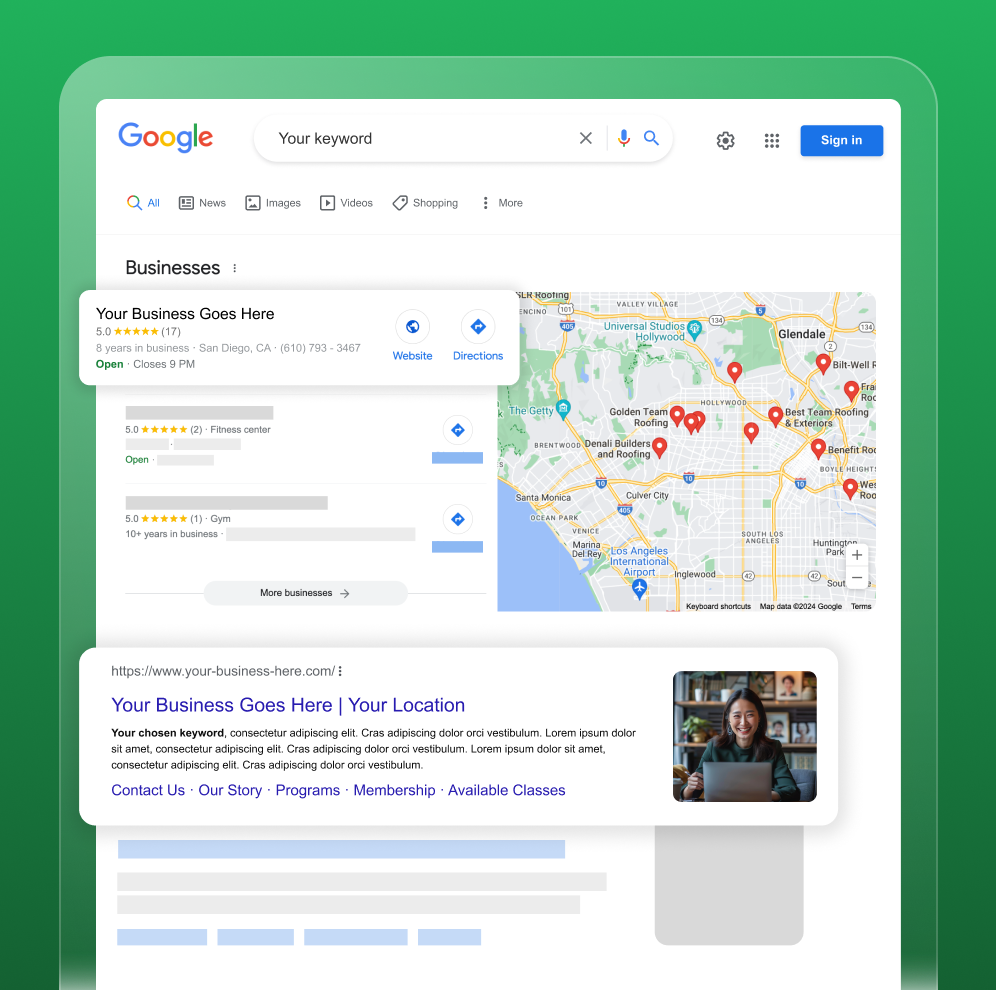Click the More businesses button
The height and width of the screenshot is (990, 996).
[x=305, y=593]
